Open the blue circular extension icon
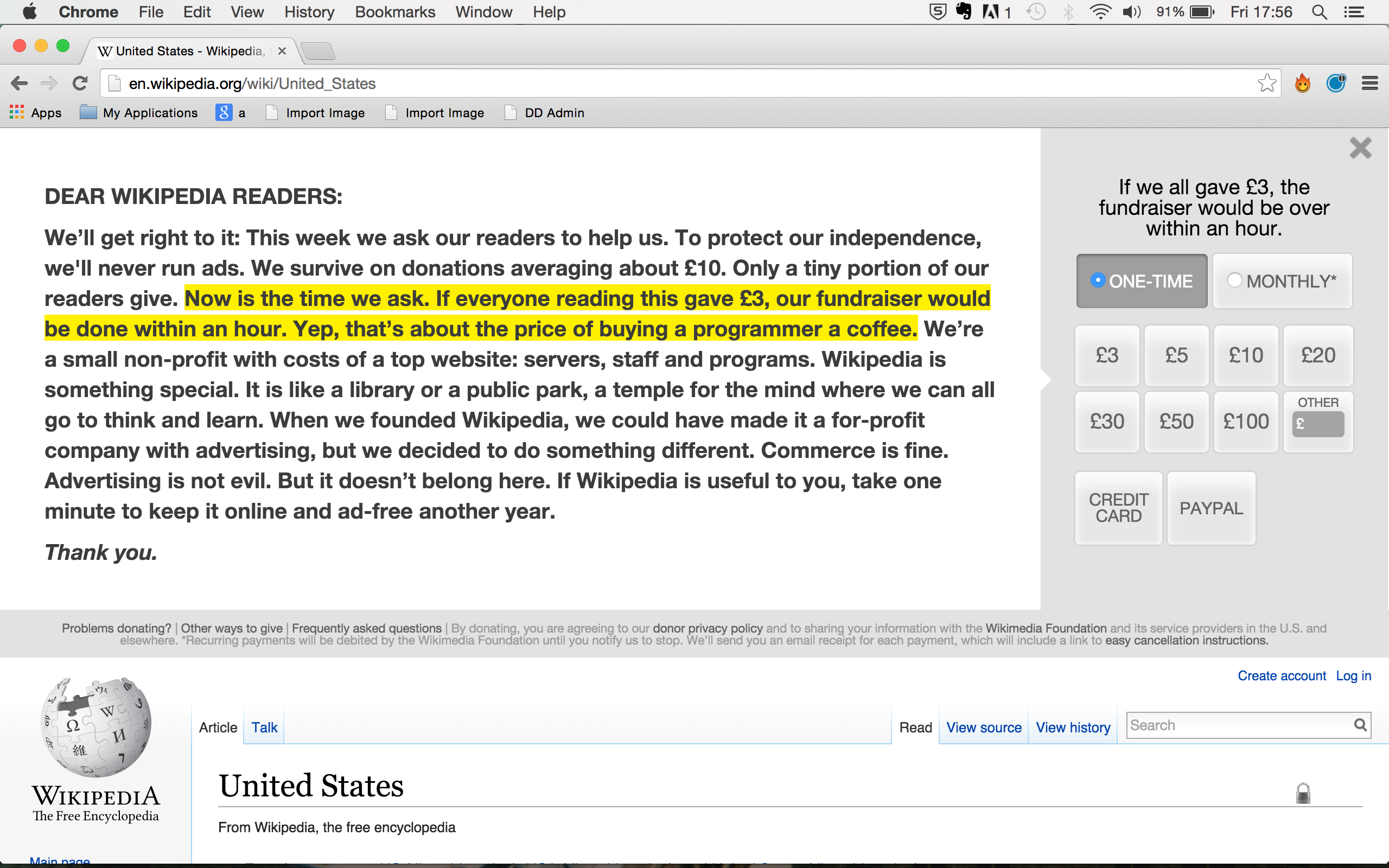 [x=1336, y=83]
